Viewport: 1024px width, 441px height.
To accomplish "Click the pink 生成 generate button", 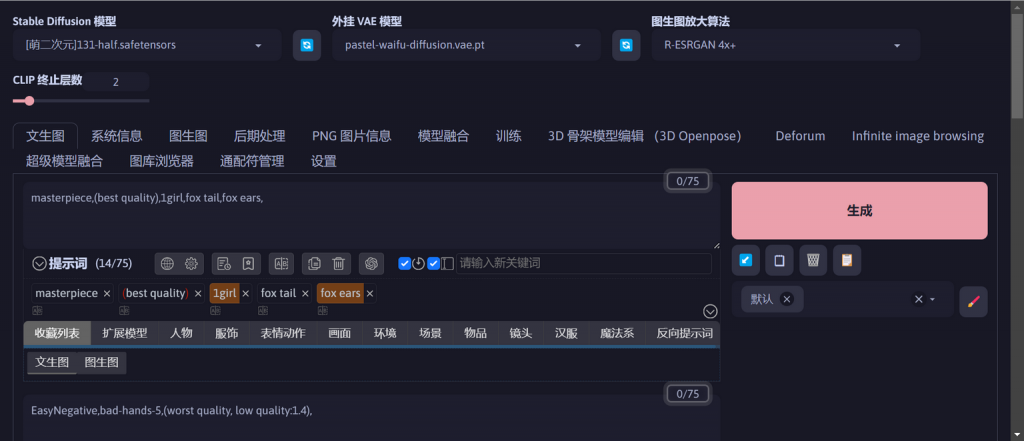I will (859, 211).
